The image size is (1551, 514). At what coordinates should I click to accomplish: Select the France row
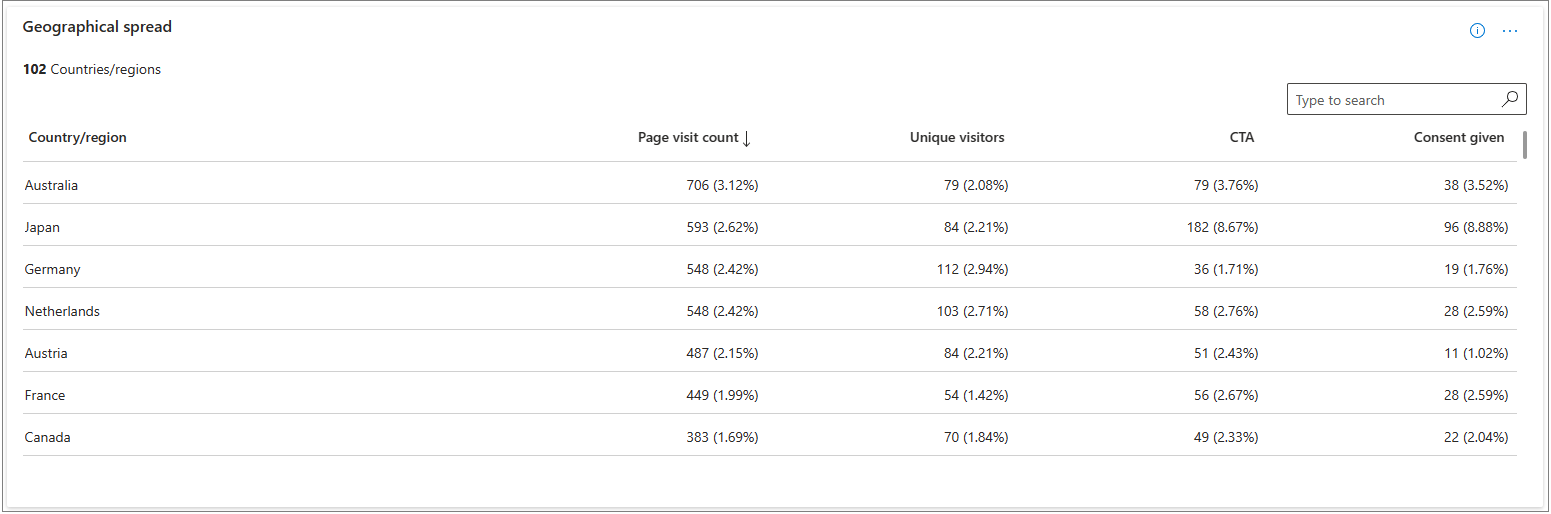click(45, 395)
